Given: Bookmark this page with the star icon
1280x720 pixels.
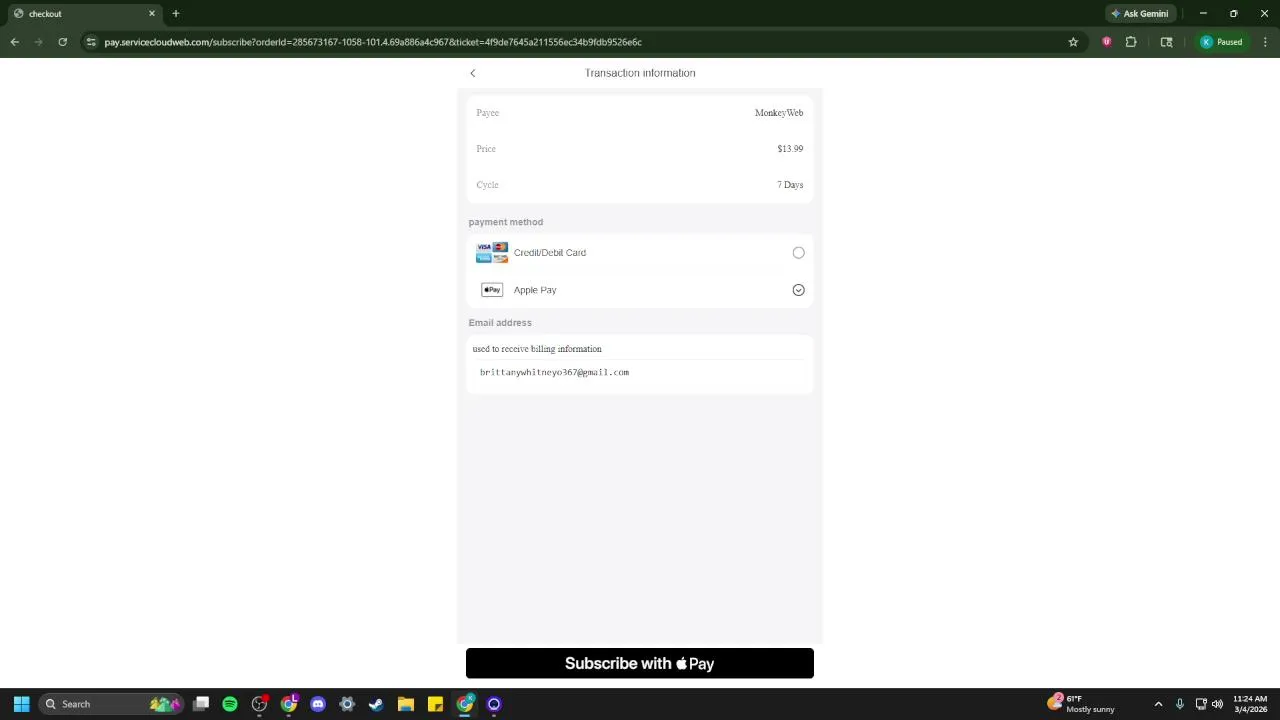Looking at the screenshot, I should point(1073,42).
